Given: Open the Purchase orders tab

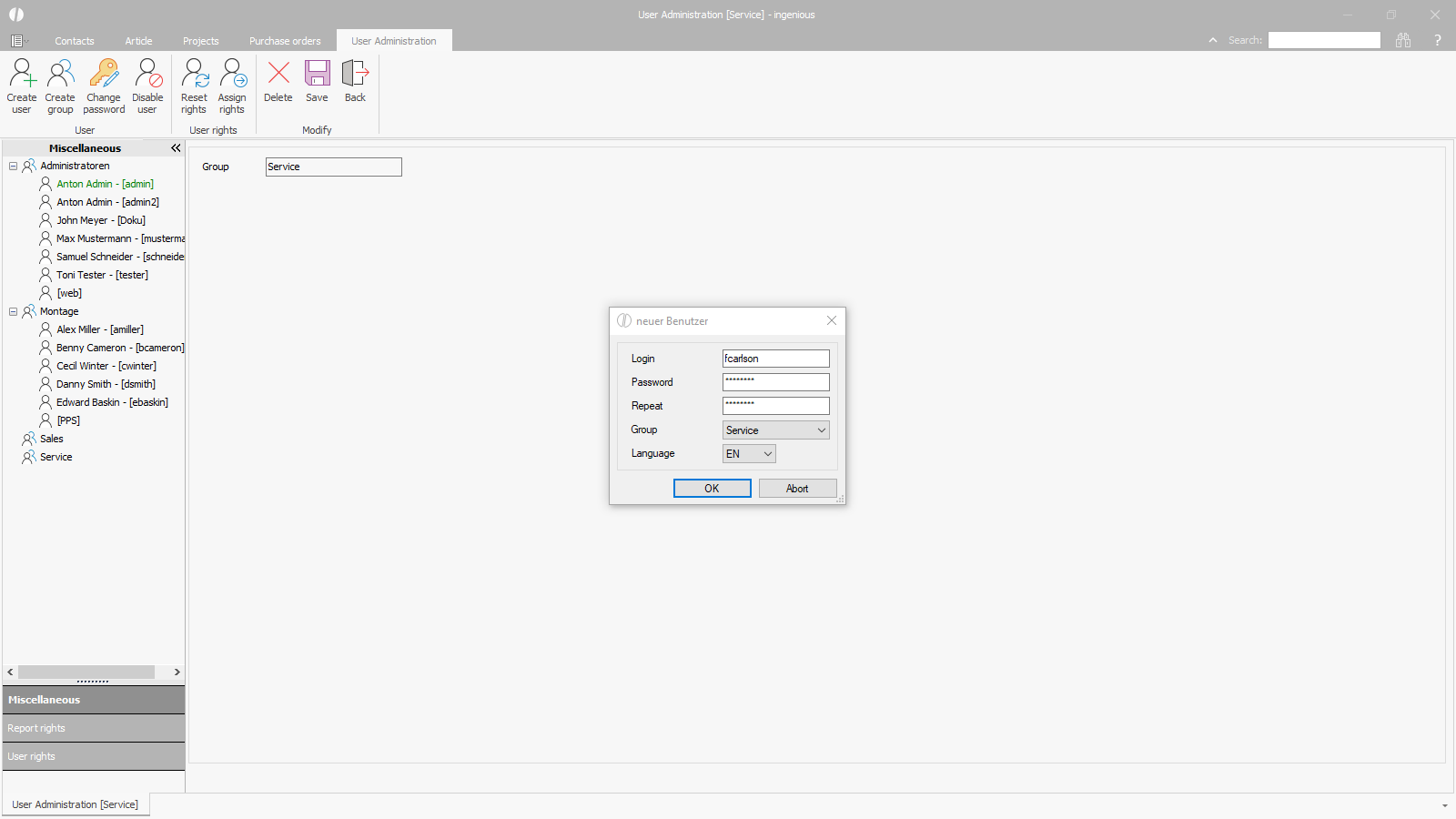Looking at the screenshot, I should (x=285, y=41).
